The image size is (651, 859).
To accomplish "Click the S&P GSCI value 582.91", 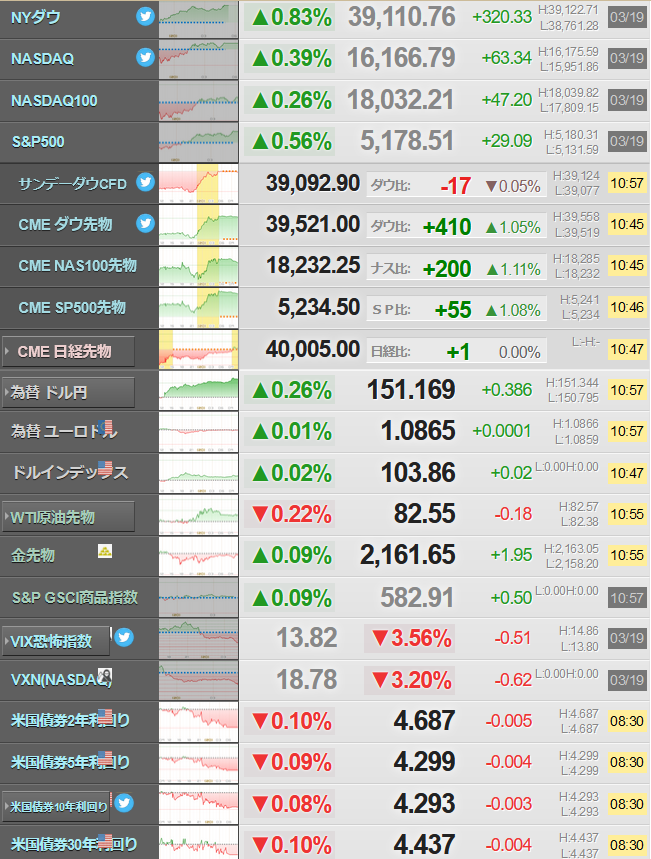I will 418,597.
